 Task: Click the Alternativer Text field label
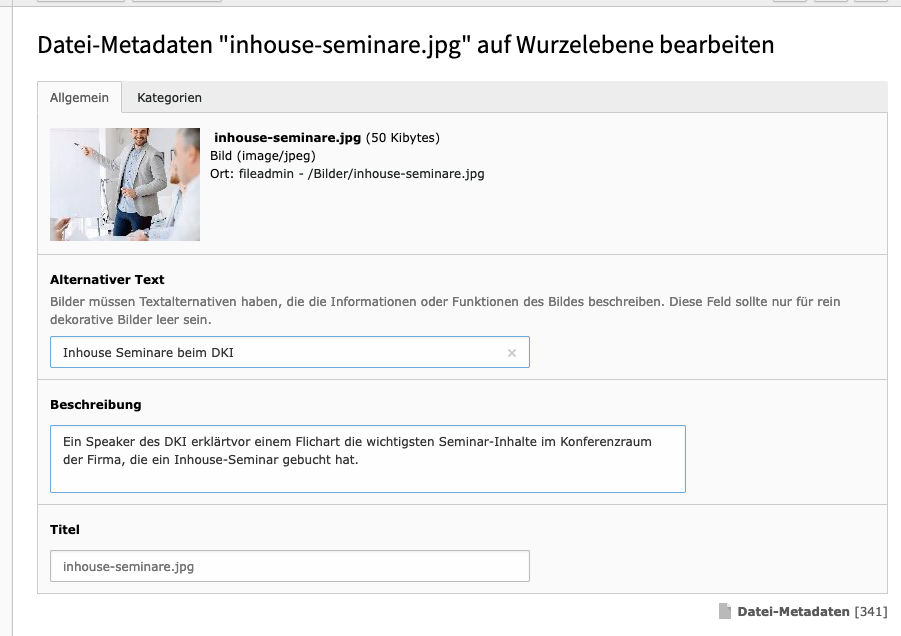(x=107, y=280)
